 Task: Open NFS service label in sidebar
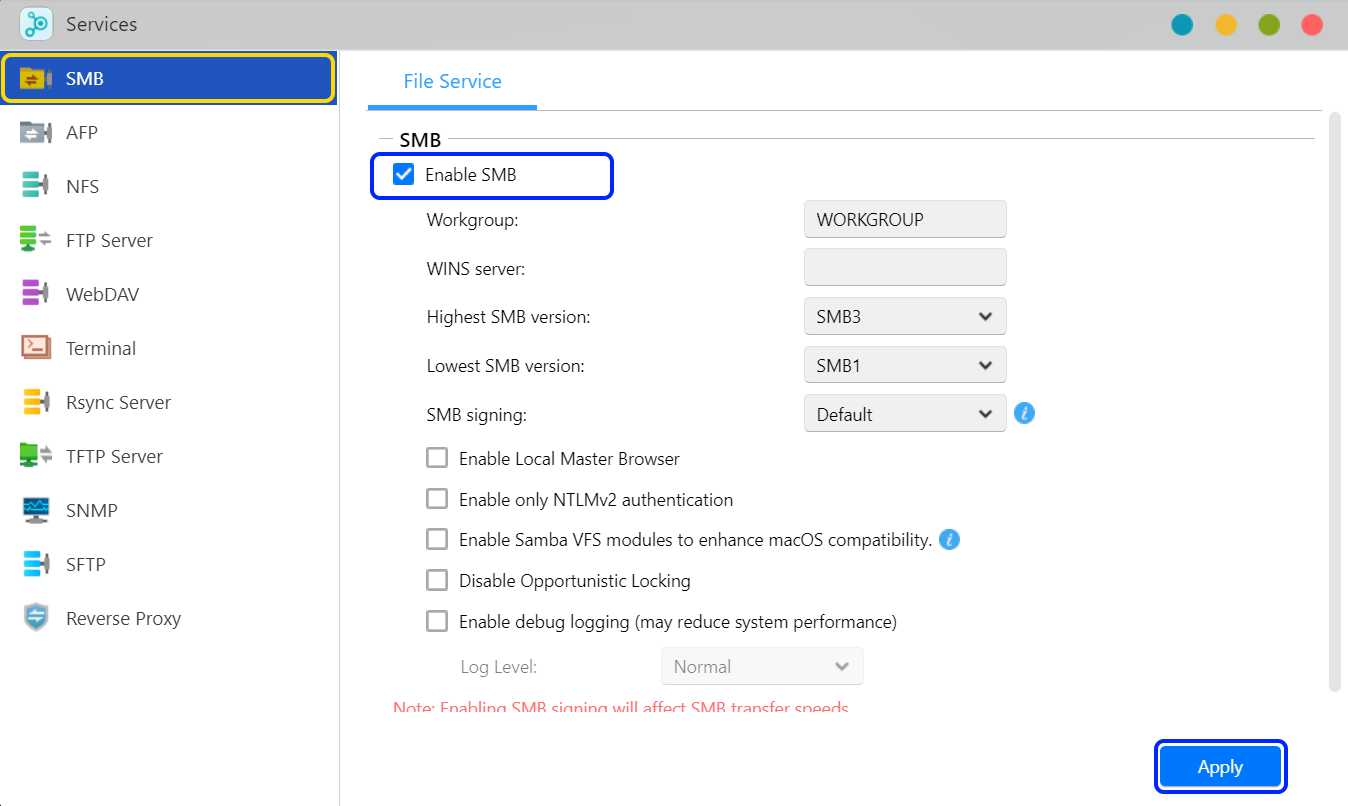tap(82, 187)
